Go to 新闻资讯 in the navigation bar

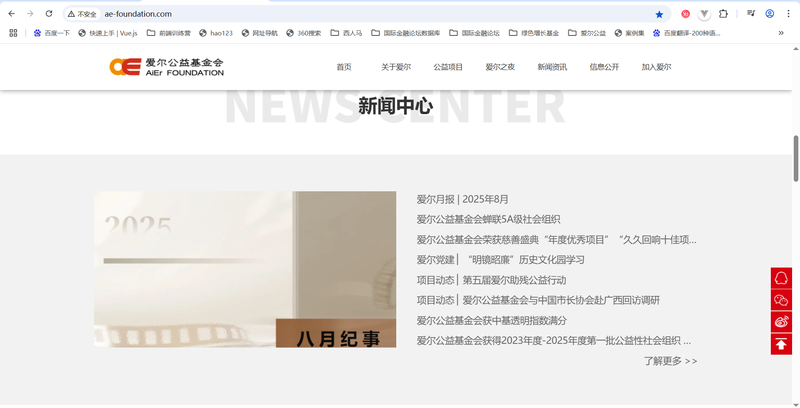coord(552,67)
